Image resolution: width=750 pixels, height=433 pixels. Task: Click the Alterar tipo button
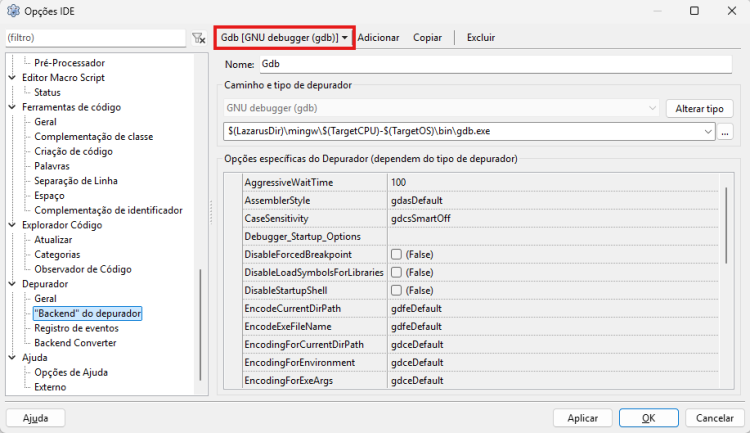[699, 109]
